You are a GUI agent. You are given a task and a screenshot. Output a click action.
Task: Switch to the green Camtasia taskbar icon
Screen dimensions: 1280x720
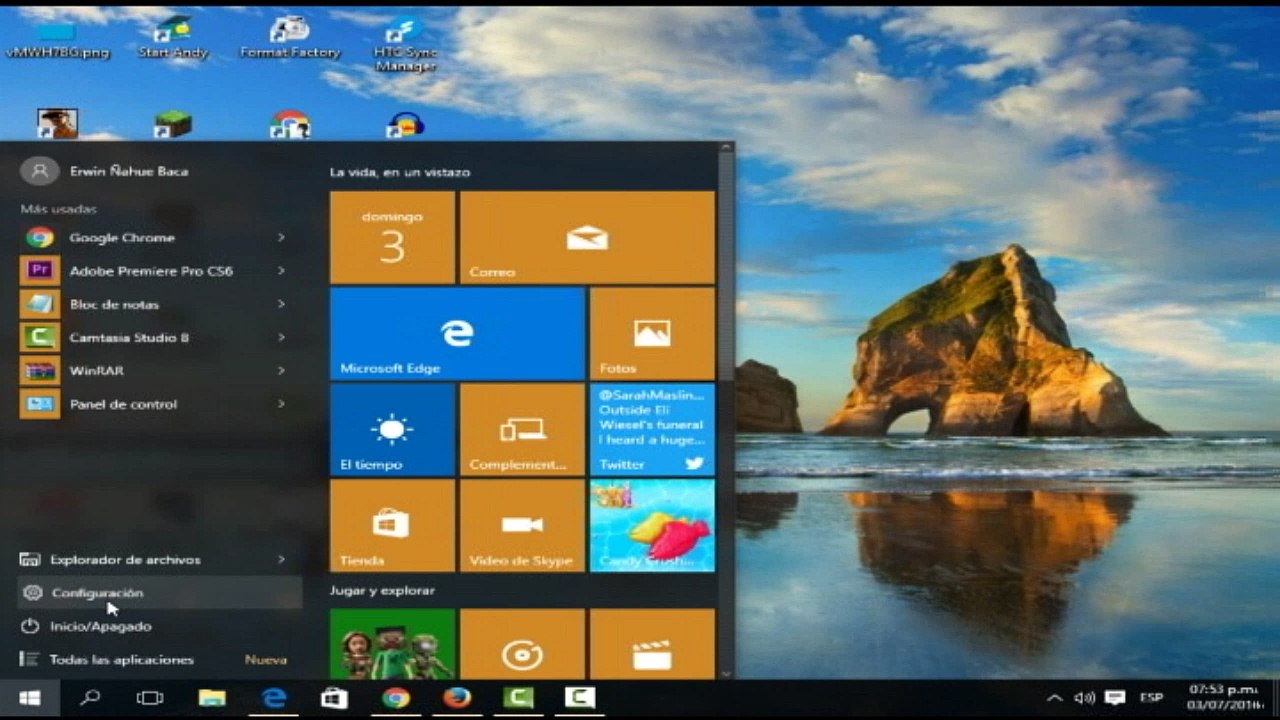518,698
